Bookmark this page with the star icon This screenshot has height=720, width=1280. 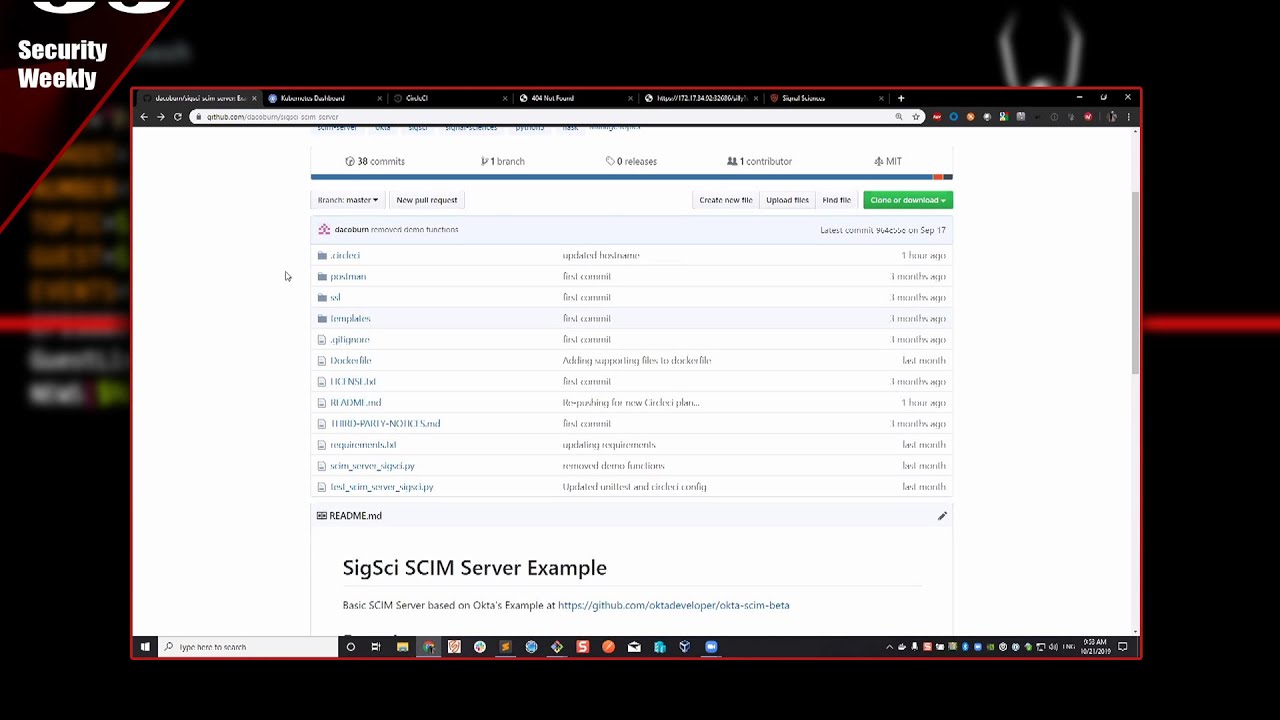[915, 117]
